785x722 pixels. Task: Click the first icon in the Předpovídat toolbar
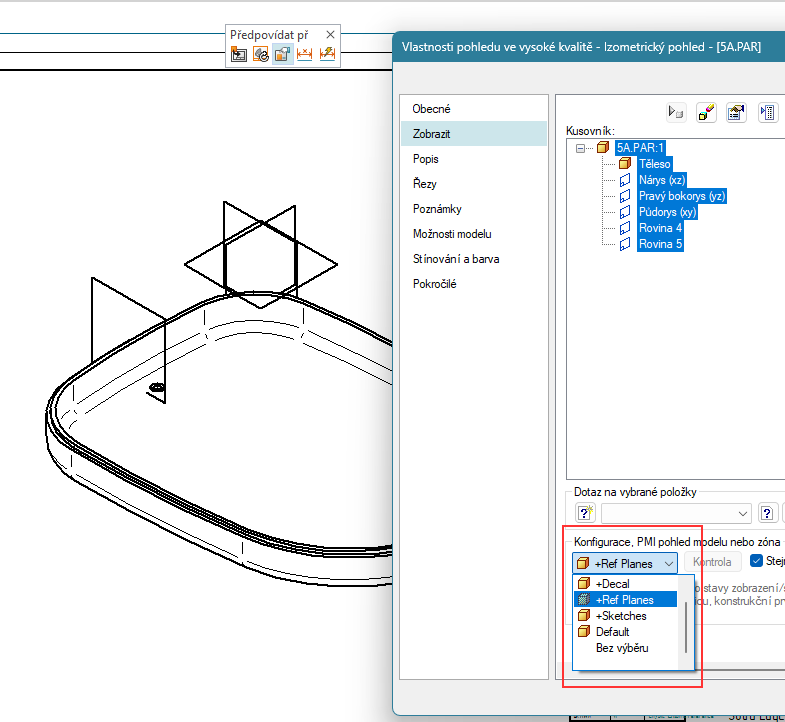[x=239, y=55]
